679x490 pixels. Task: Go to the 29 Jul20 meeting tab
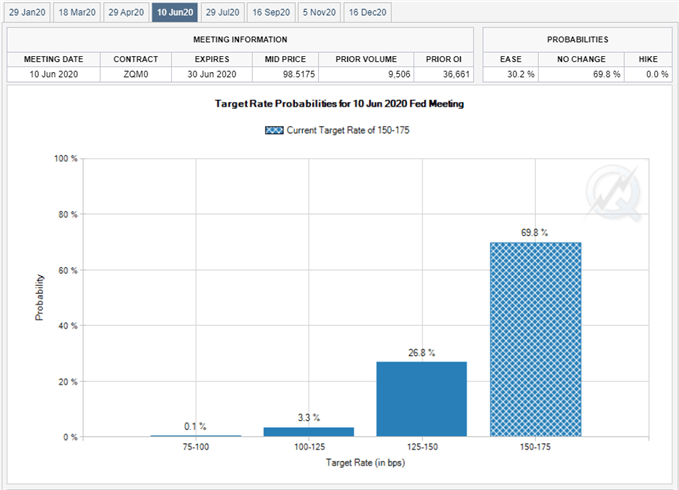(222, 12)
